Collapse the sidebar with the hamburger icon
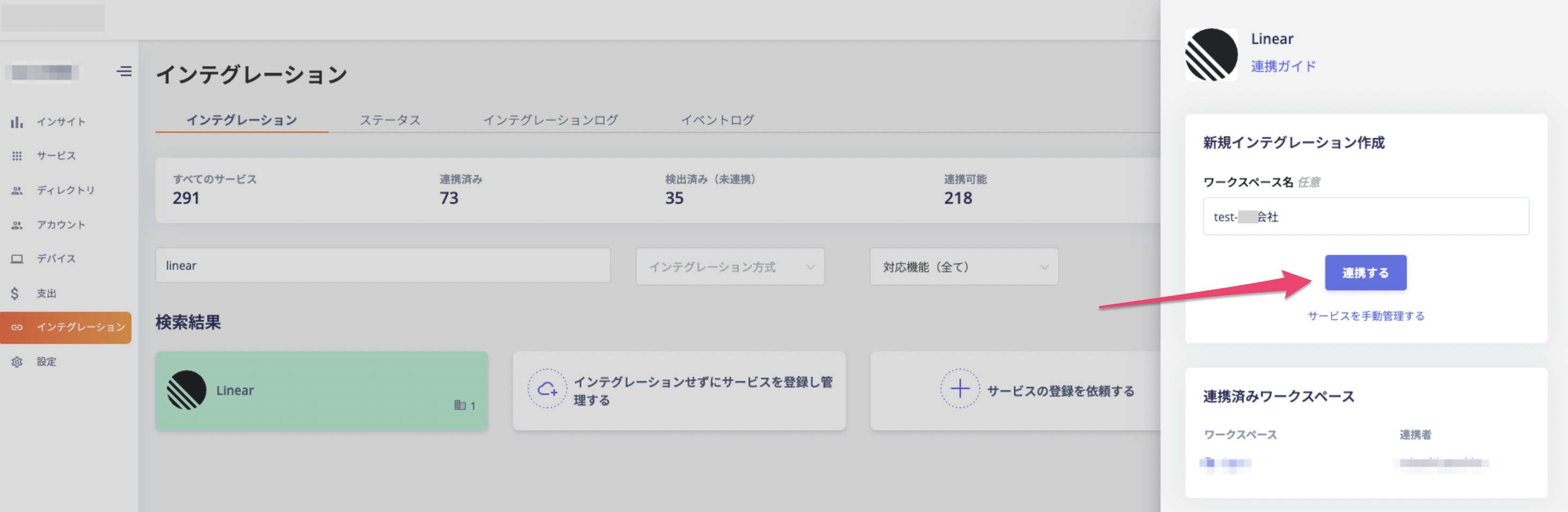 (x=124, y=71)
